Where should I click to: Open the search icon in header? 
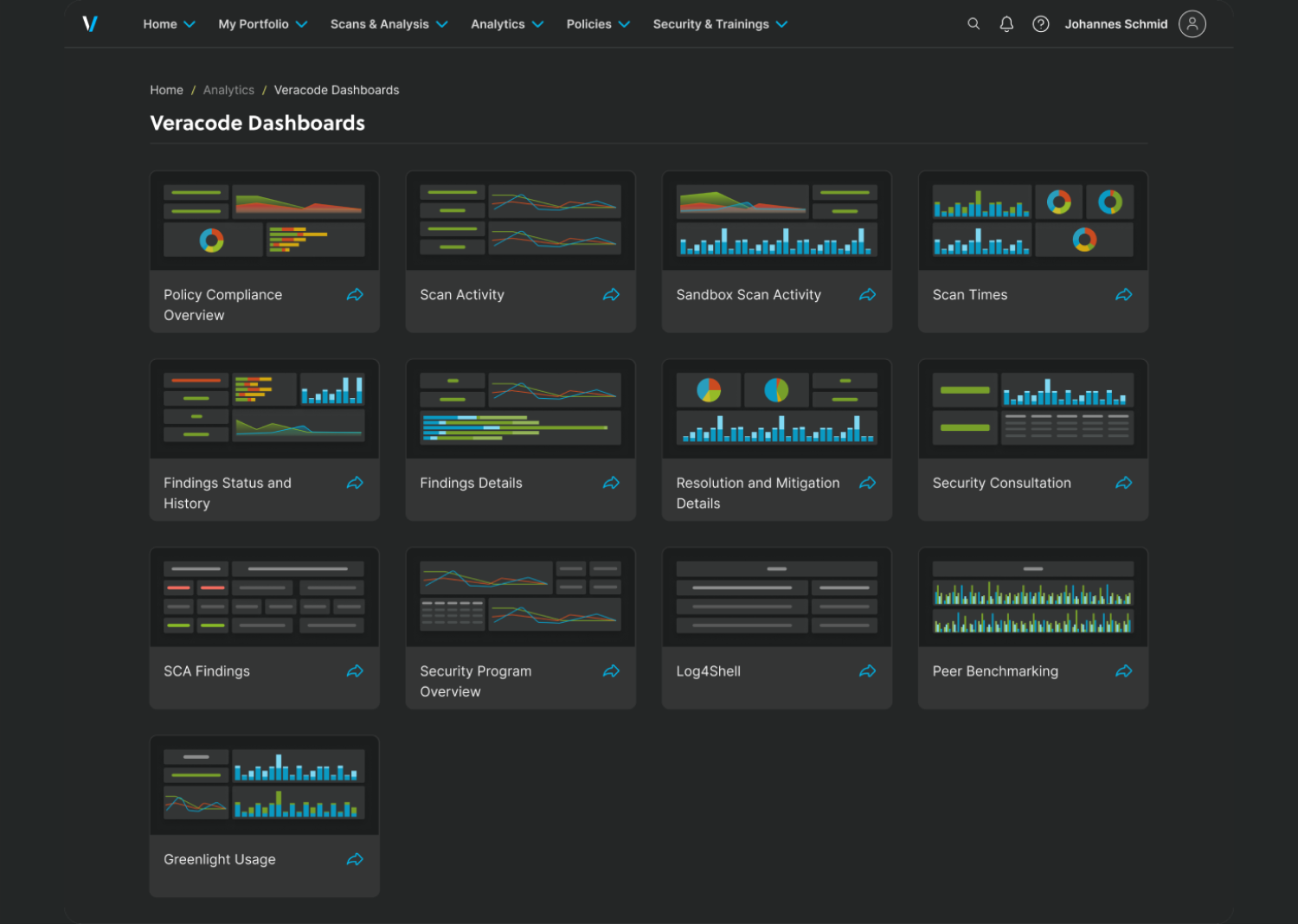point(973,24)
